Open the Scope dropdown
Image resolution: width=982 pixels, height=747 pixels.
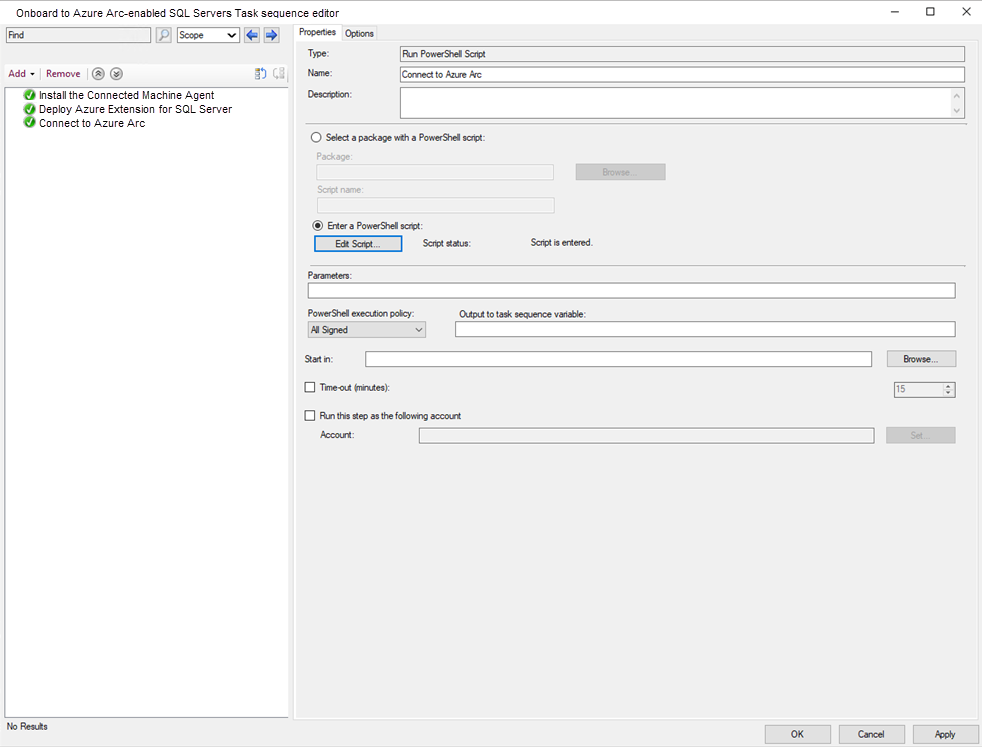[208, 35]
